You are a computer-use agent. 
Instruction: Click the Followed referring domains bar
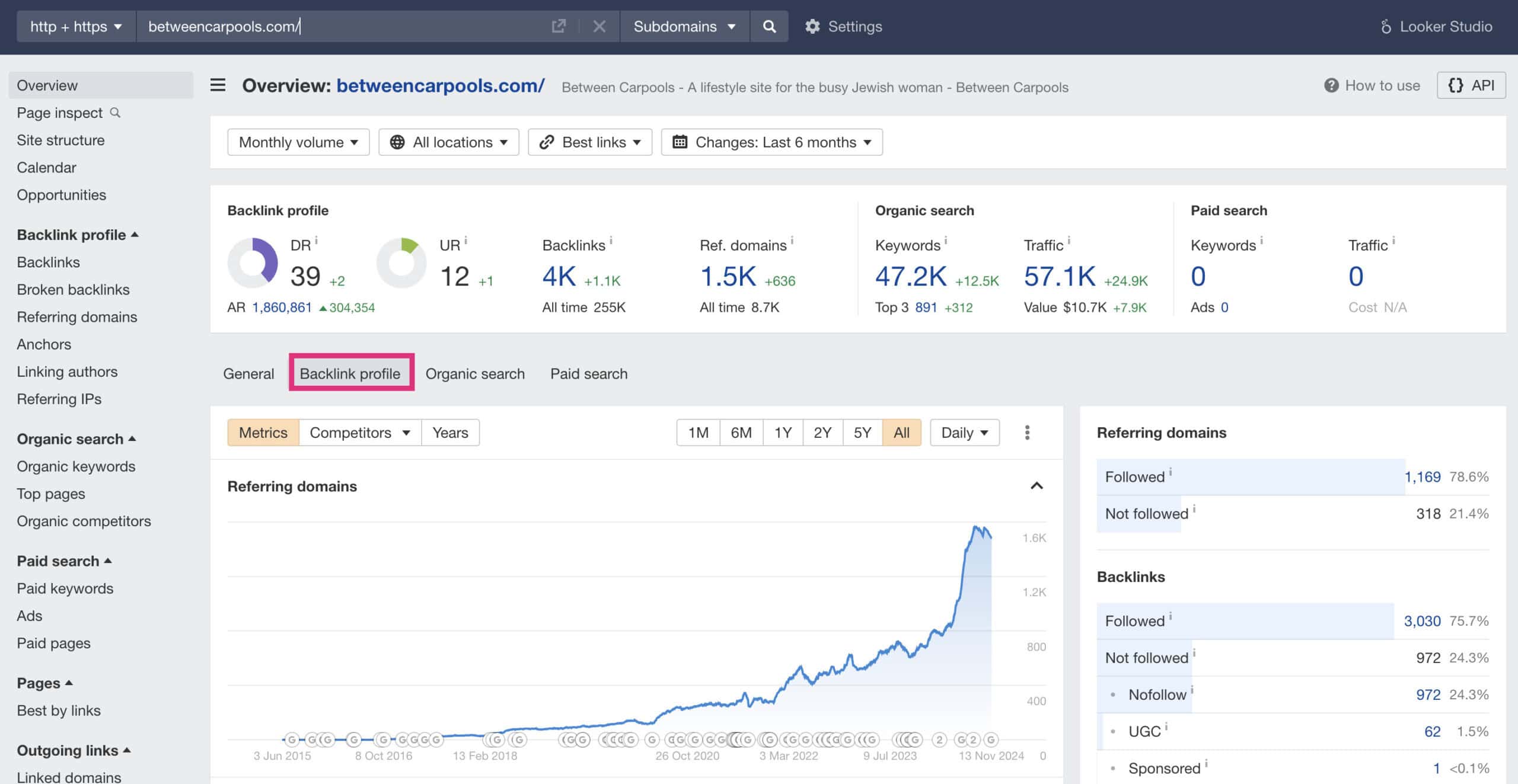click(x=1250, y=477)
